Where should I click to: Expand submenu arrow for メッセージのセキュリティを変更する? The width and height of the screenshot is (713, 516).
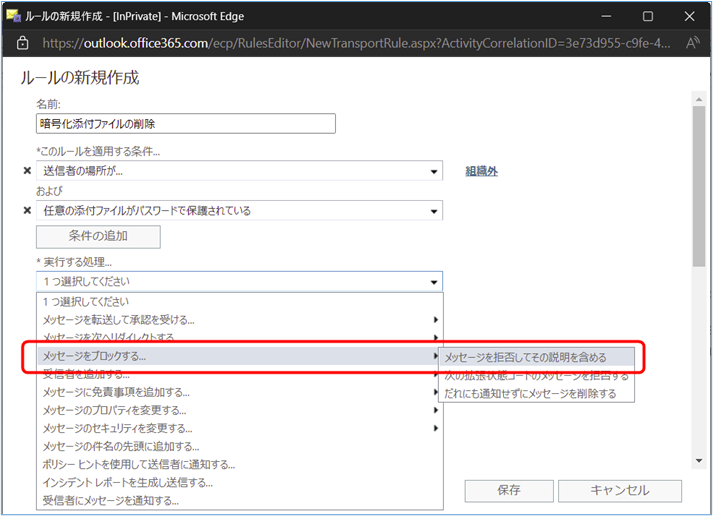436,428
